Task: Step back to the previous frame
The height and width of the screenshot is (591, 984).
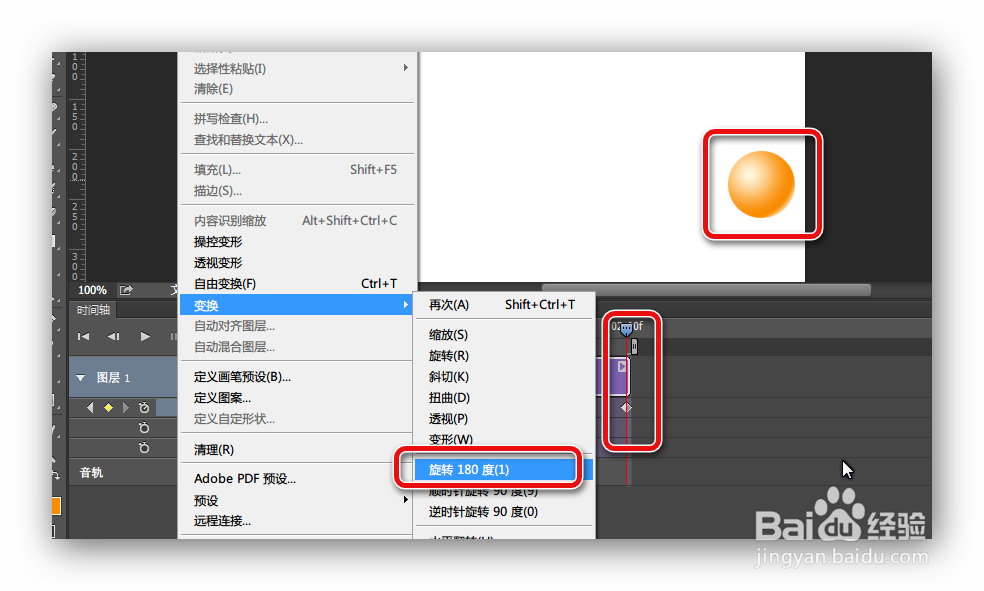Action: [x=114, y=336]
